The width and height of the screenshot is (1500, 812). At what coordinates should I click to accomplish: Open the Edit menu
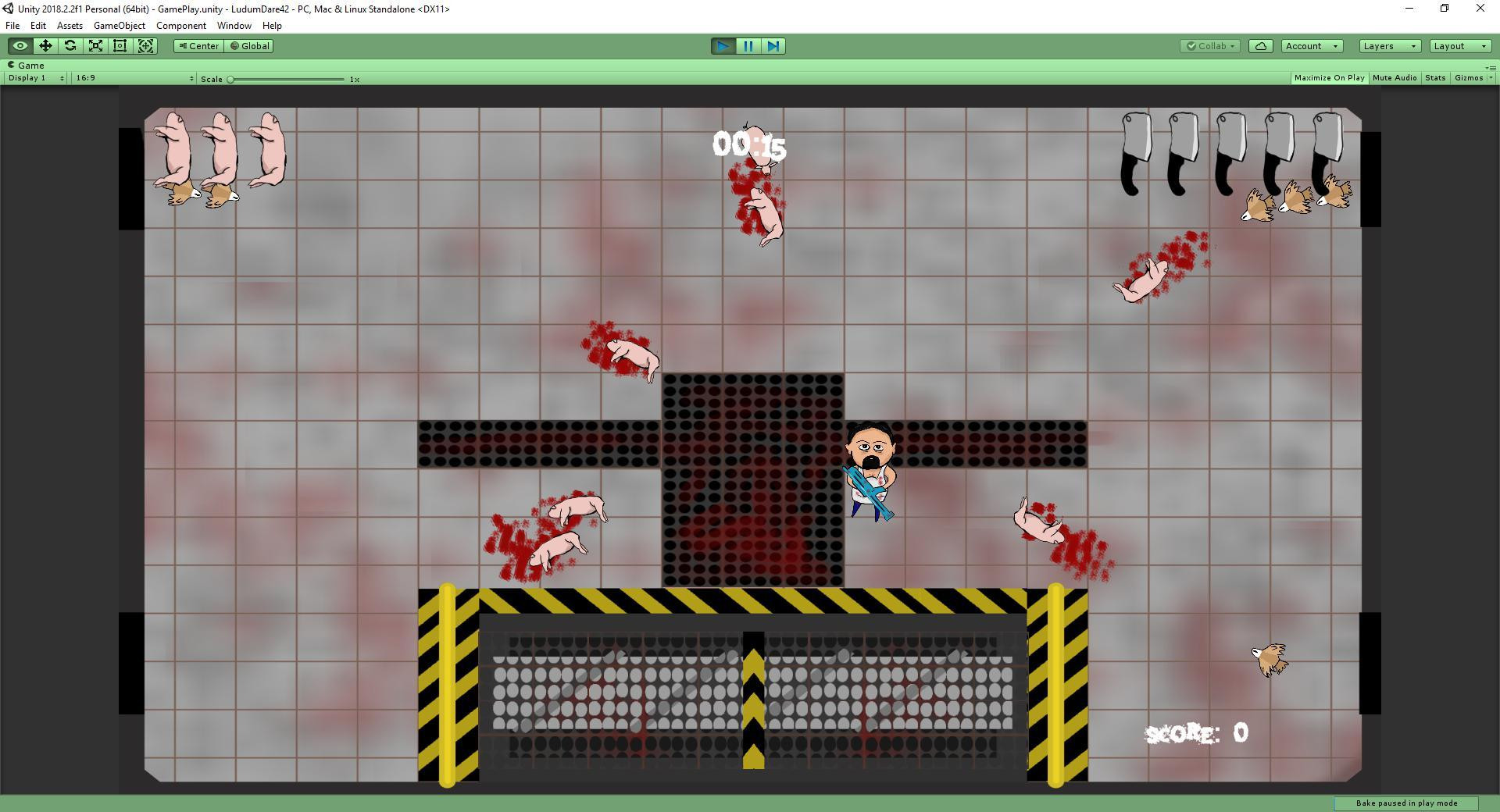coord(37,26)
